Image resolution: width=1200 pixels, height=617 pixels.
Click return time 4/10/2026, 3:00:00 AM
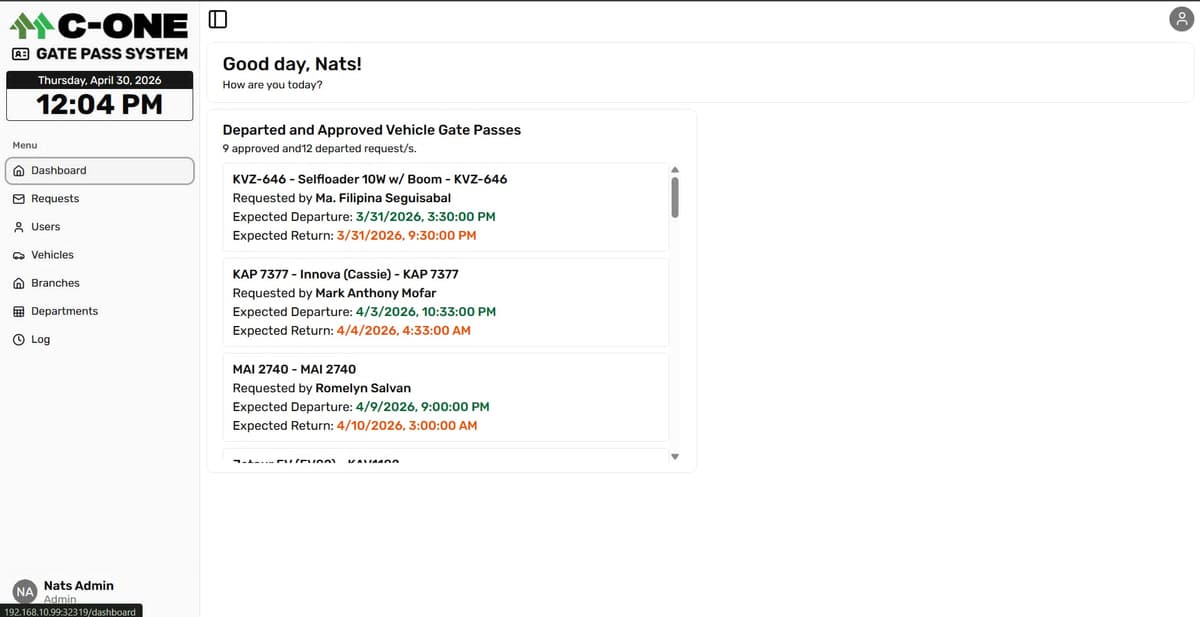pos(407,426)
